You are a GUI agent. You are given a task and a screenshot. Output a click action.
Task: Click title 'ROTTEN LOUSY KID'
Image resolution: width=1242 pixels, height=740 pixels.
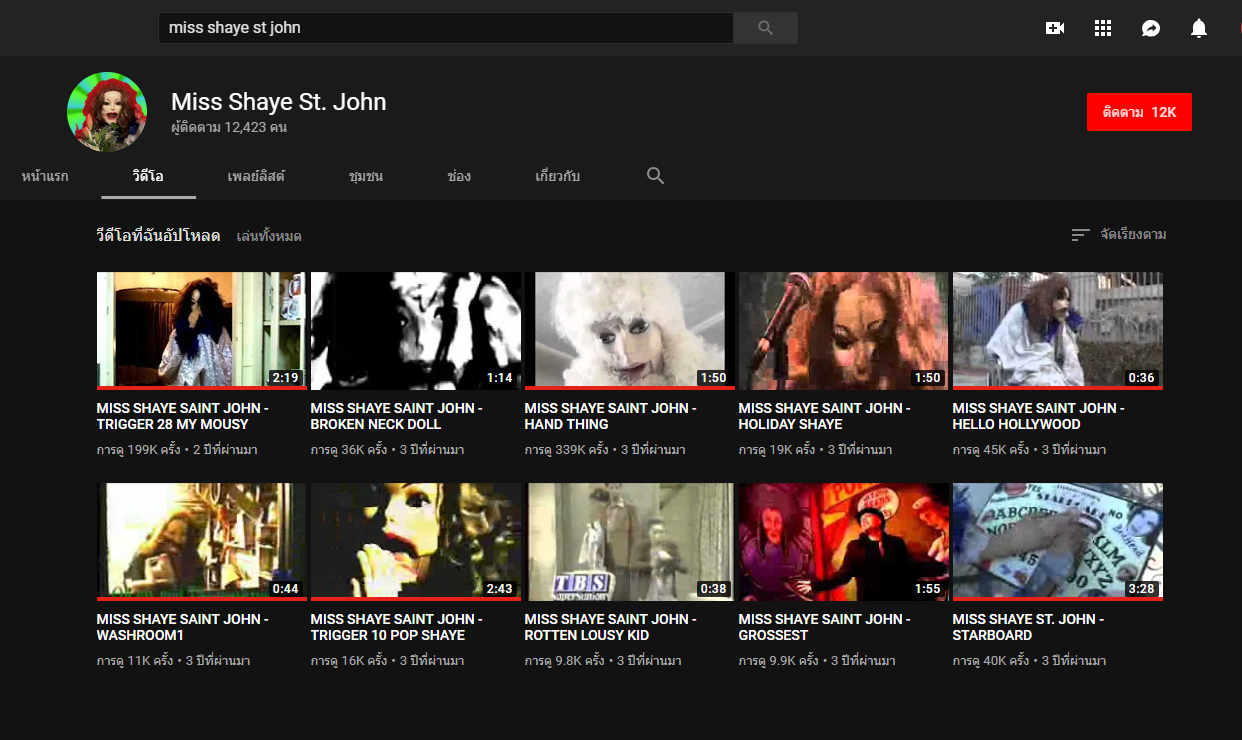(x=587, y=635)
